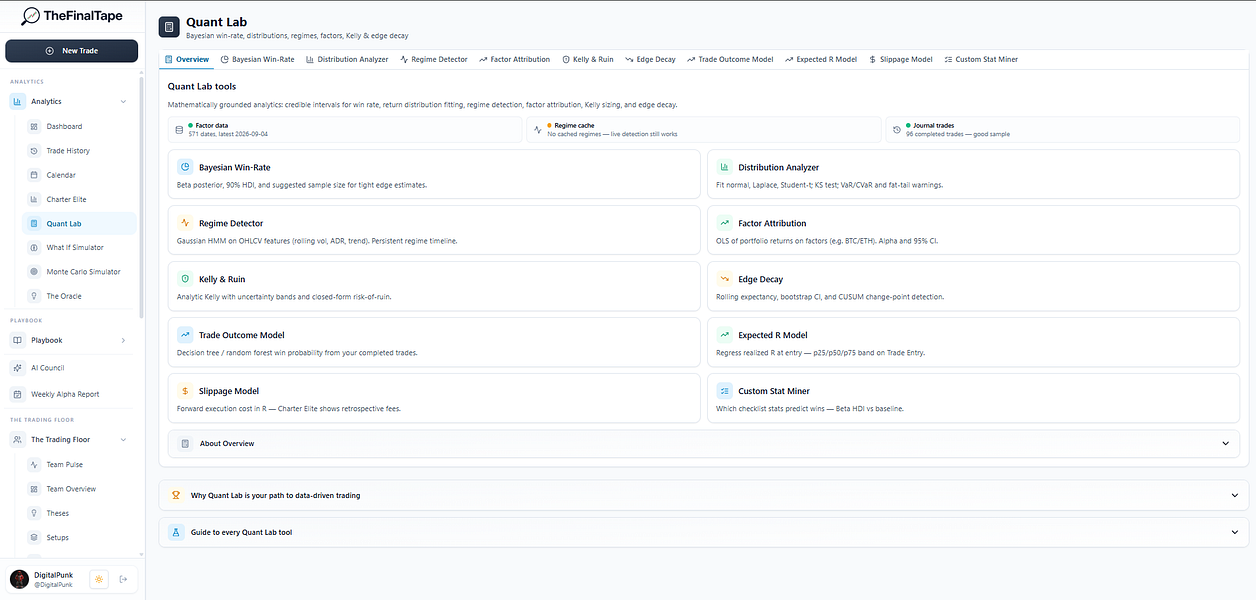Open the Monte Carlo Simulator sidebar icon
Screen dimensions: 1256x600
tap(34, 272)
